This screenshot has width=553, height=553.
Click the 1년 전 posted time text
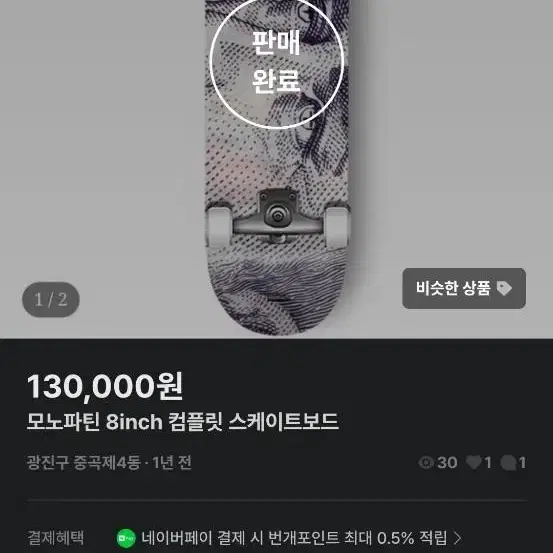172,462
